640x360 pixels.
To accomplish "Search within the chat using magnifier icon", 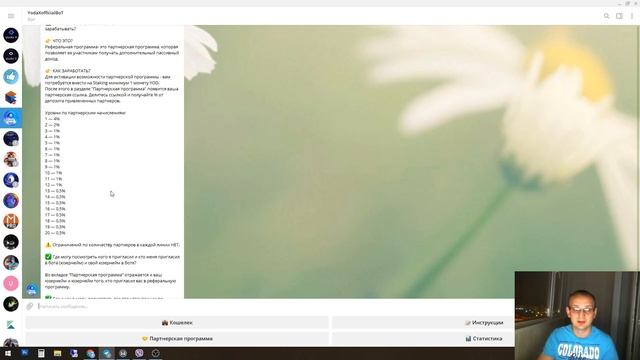I will [607, 16].
